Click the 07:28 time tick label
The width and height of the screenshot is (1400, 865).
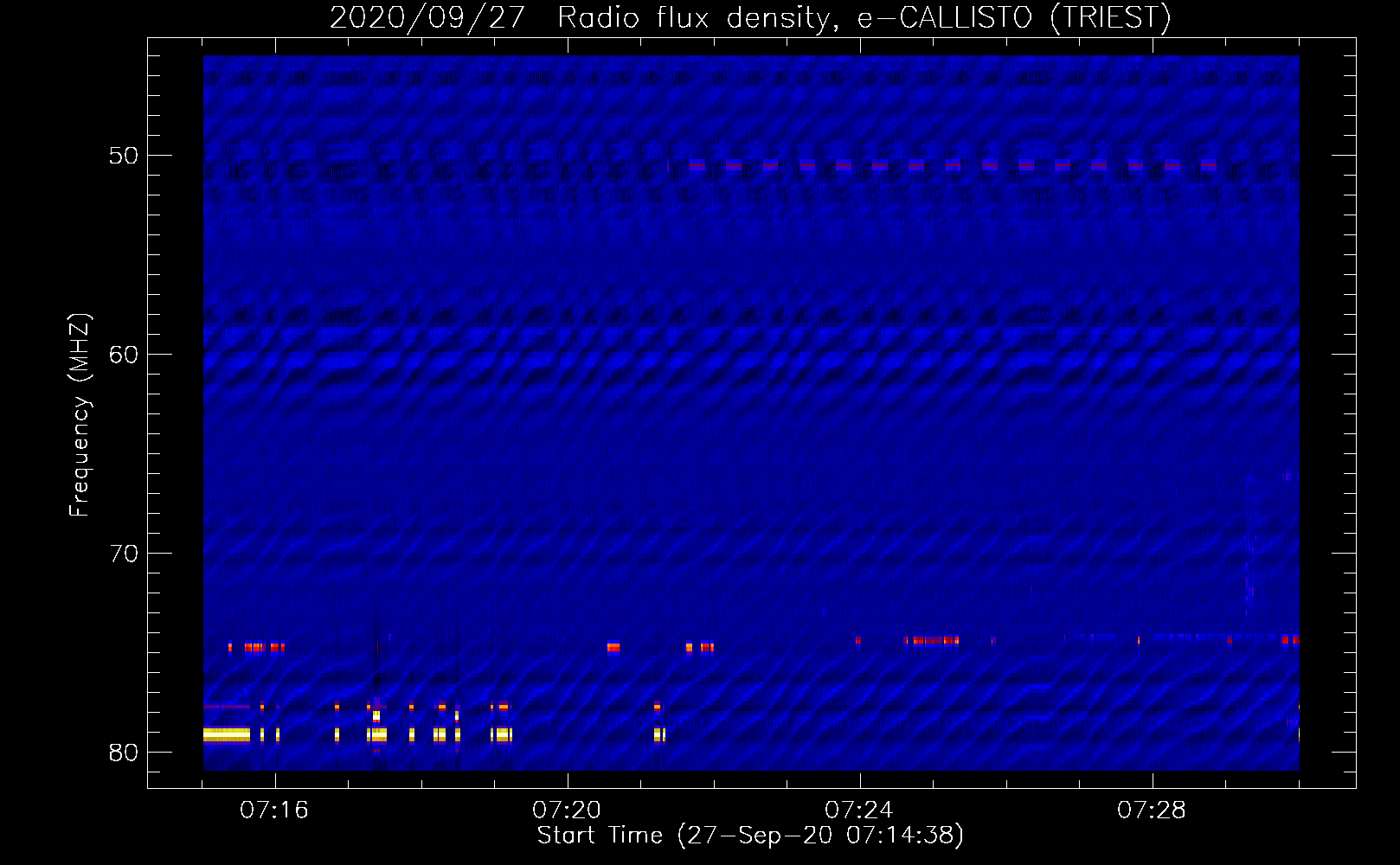point(1152,811)
